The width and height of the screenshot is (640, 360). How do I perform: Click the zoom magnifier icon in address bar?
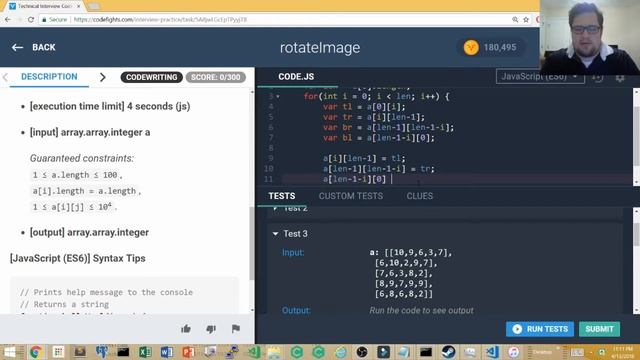[515, 19]
